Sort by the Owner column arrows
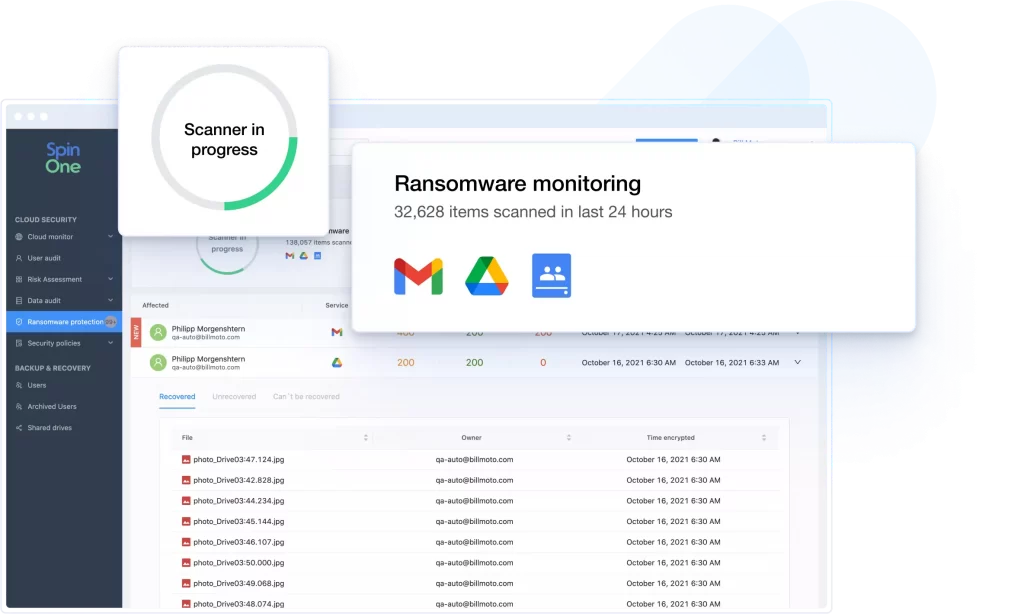1024x614 pixels. (x=569, y=438)
